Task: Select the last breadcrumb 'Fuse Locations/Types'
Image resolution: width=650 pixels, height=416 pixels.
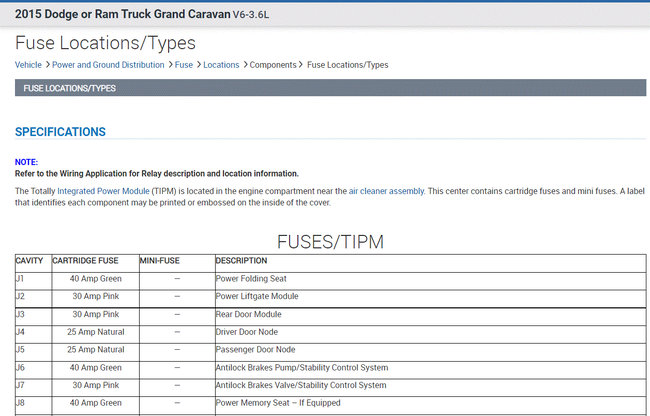Action: (x=347, y=65)
